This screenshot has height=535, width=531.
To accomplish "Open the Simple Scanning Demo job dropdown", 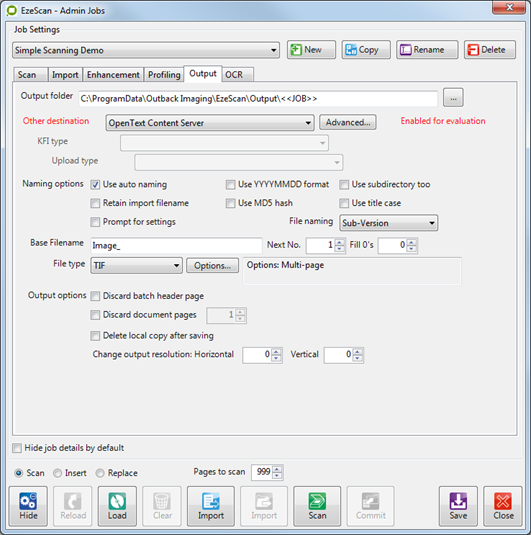I will coord(146,50).
